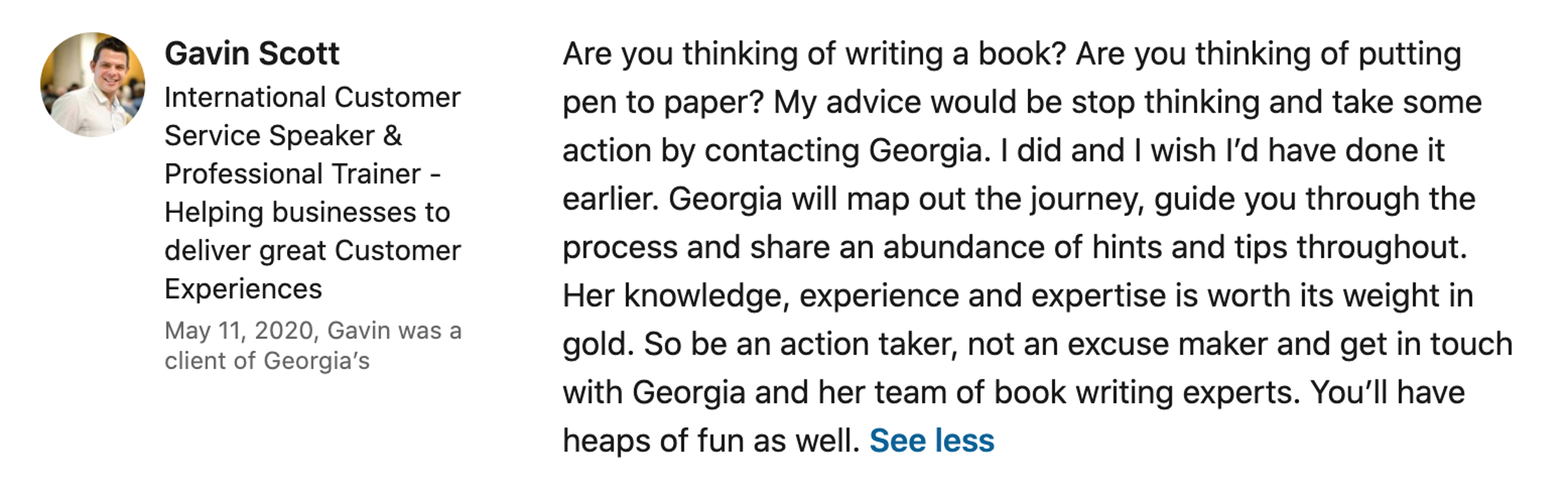Click the "client of Georgia's" relationship text
This screenshot has height=492, width=1568.
click(x=267, y=361)
